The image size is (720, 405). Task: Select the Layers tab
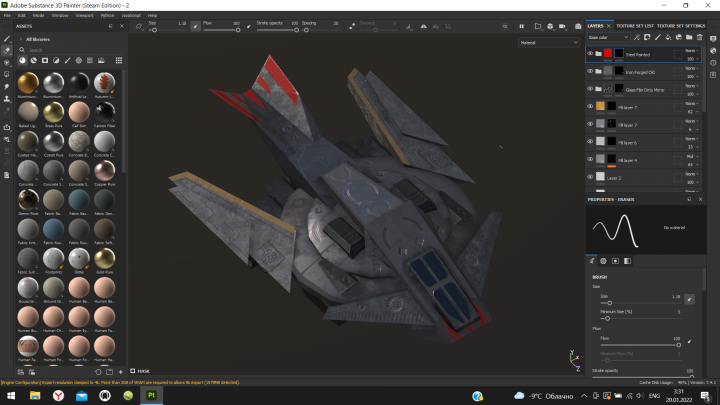point(595,26)
